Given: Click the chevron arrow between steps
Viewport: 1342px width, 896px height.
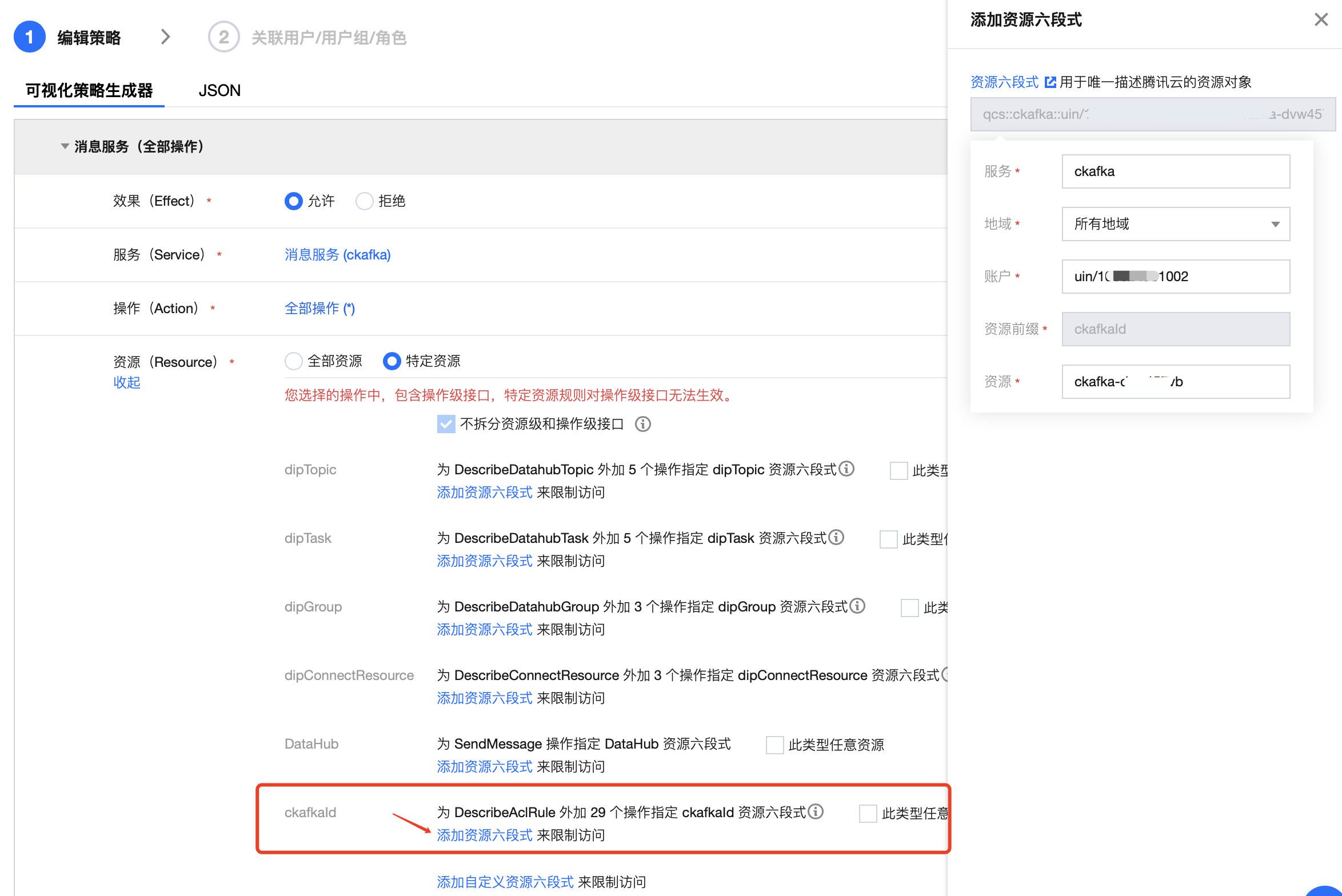Looking at the screenshot, I should pos(165,37).
